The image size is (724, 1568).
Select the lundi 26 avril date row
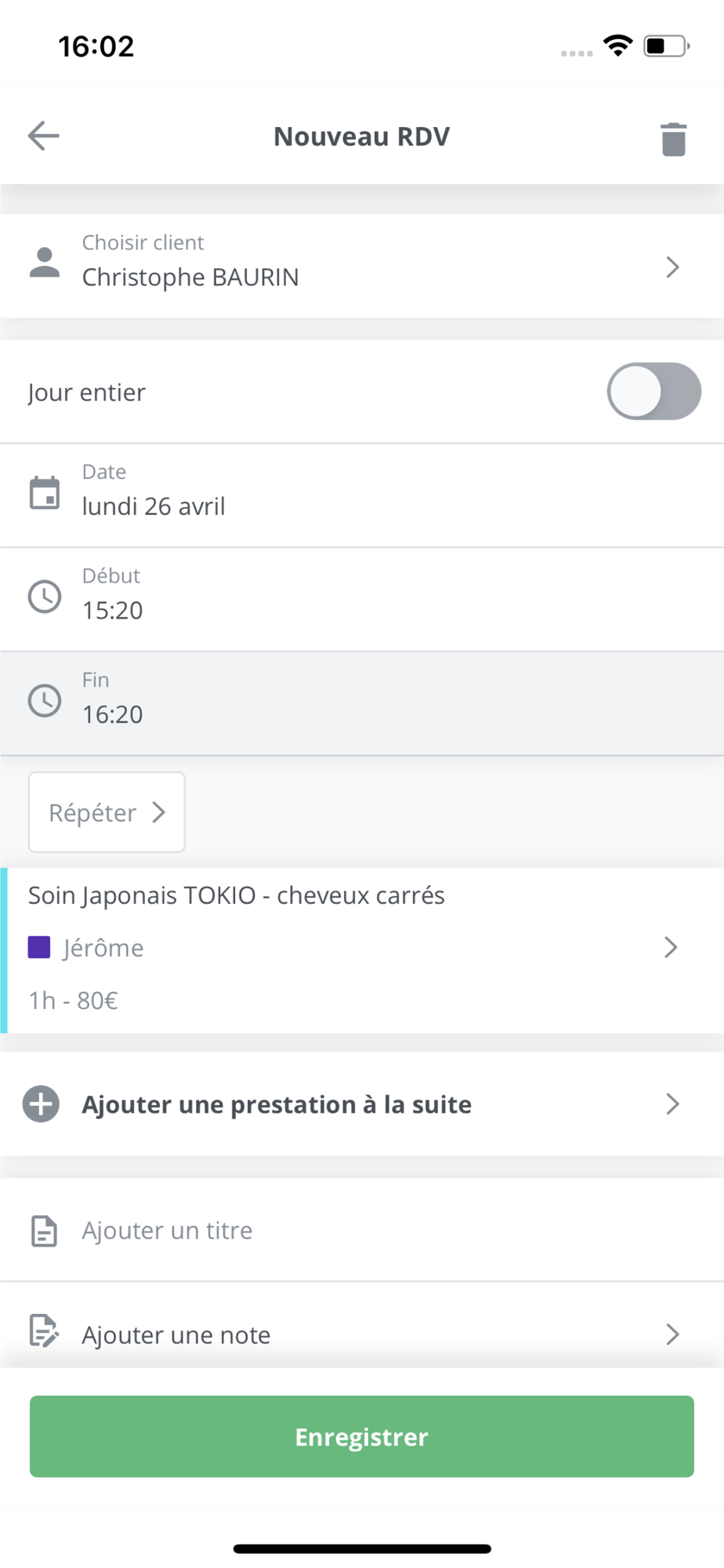(362, 495)
